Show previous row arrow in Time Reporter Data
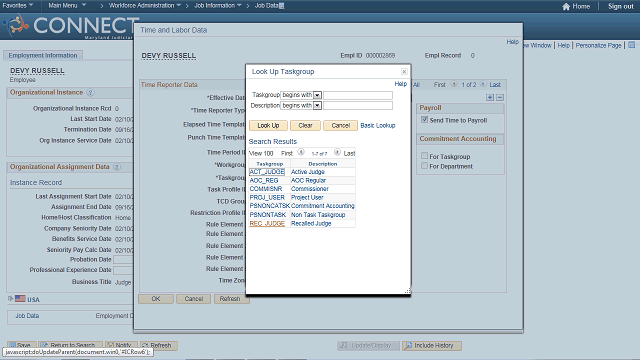640x360 pixels. (x=453, y=84)
